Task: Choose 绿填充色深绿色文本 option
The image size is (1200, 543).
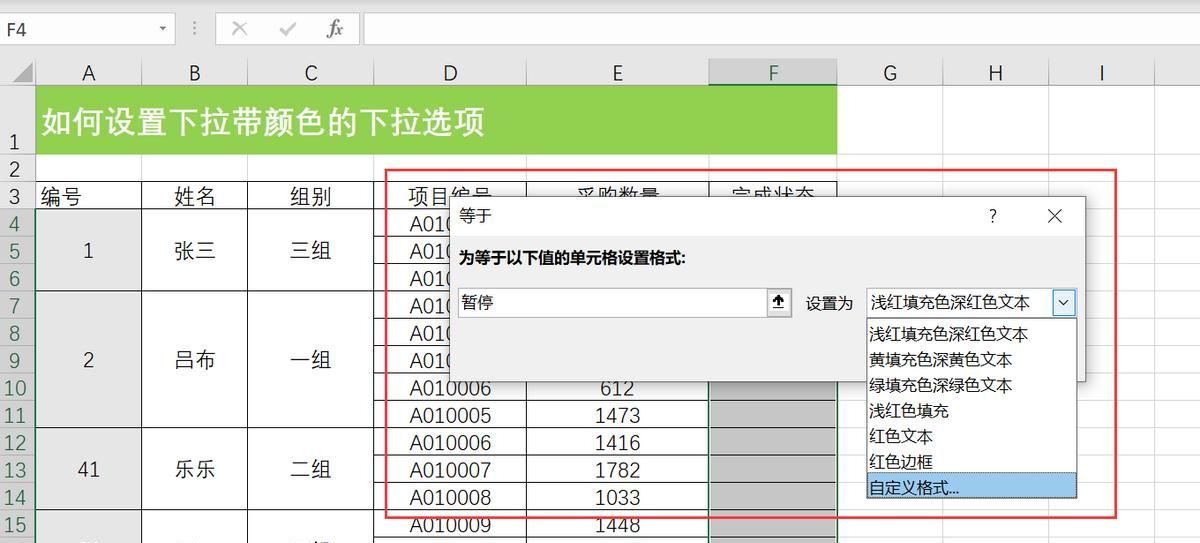Action: (971, 385)
